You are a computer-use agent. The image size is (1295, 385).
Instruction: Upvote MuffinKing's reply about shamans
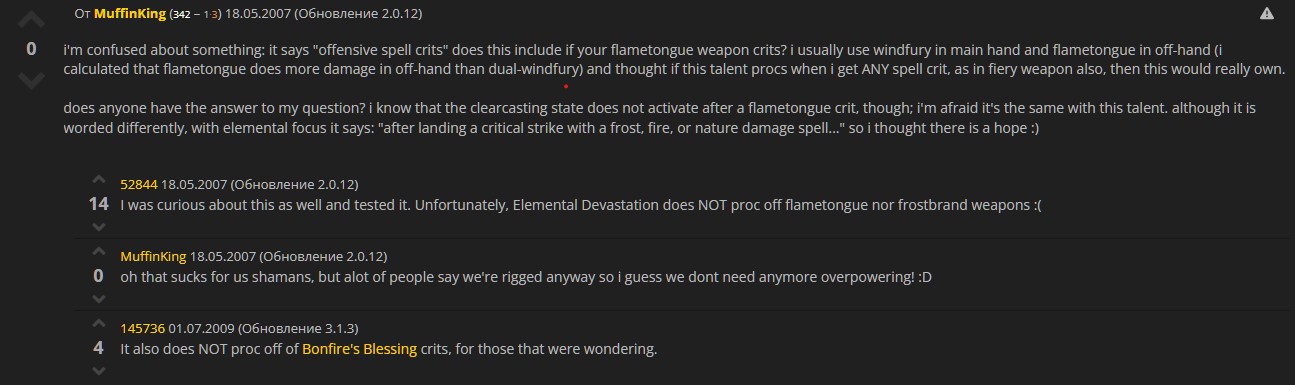(x=98, y=253)
